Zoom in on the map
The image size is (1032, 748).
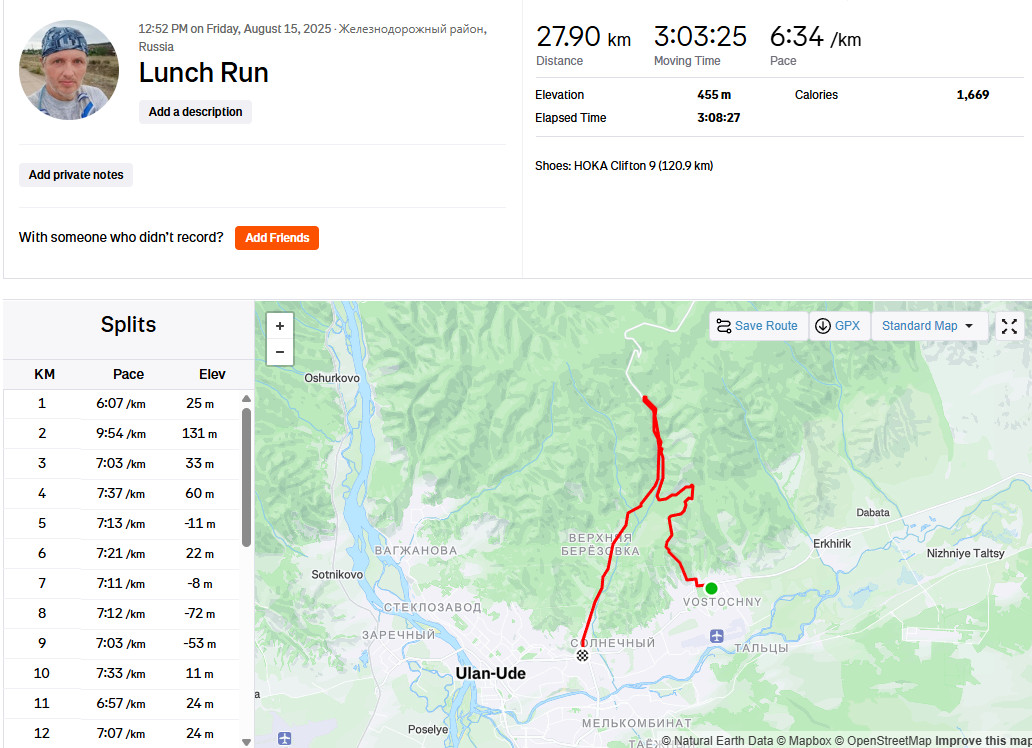pyautogui.click(x=280, y=326)
